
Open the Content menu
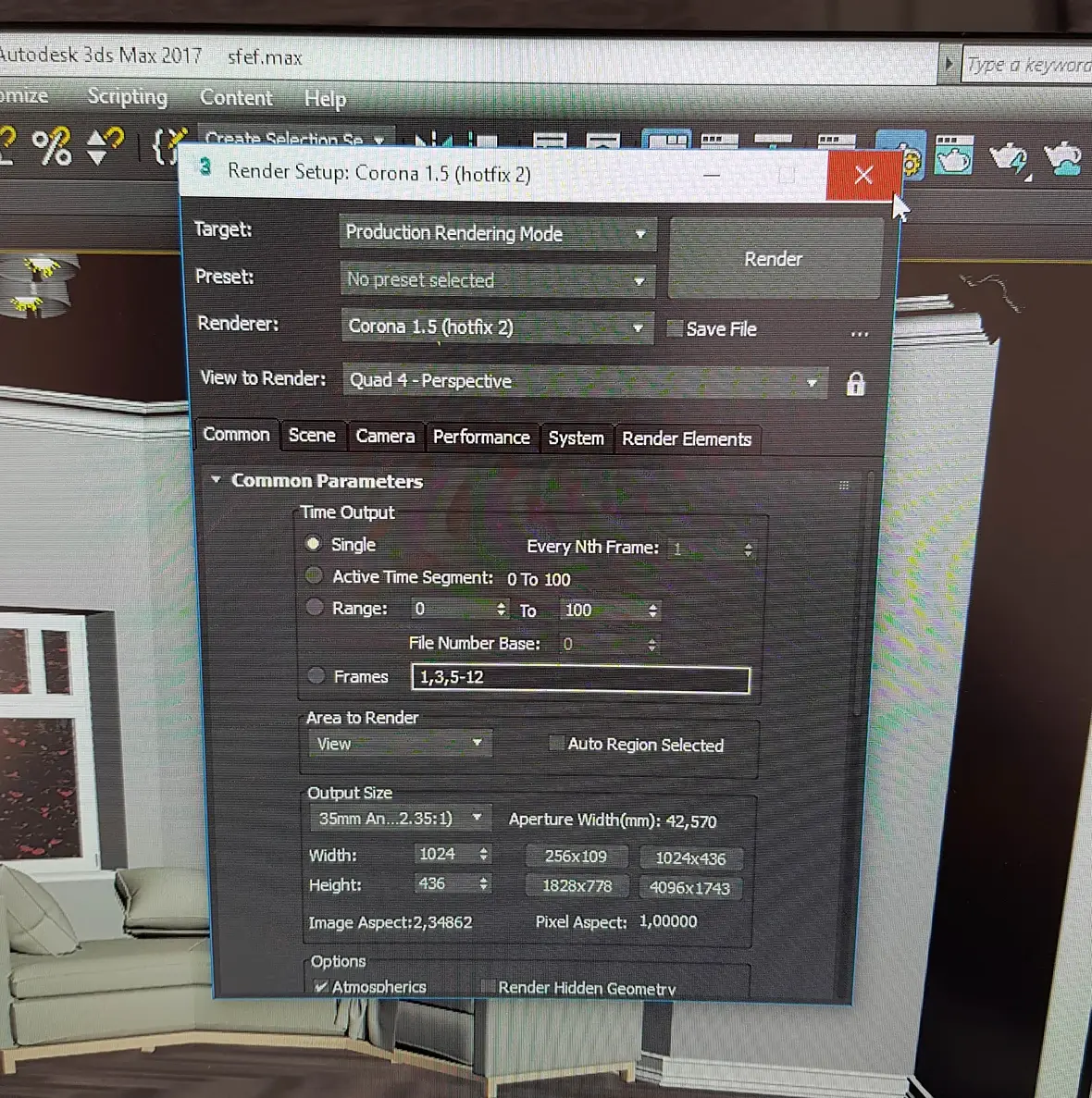pyautogui.click(x=236, y=97)
